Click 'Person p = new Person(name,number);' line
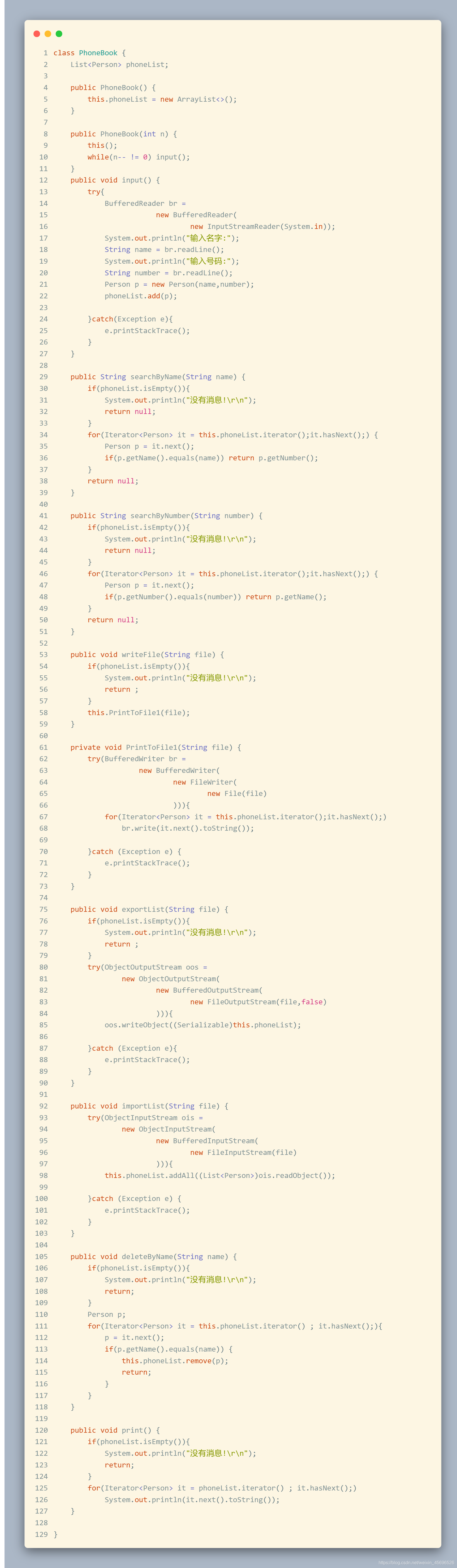457x1568 pixels. point(179,284)
